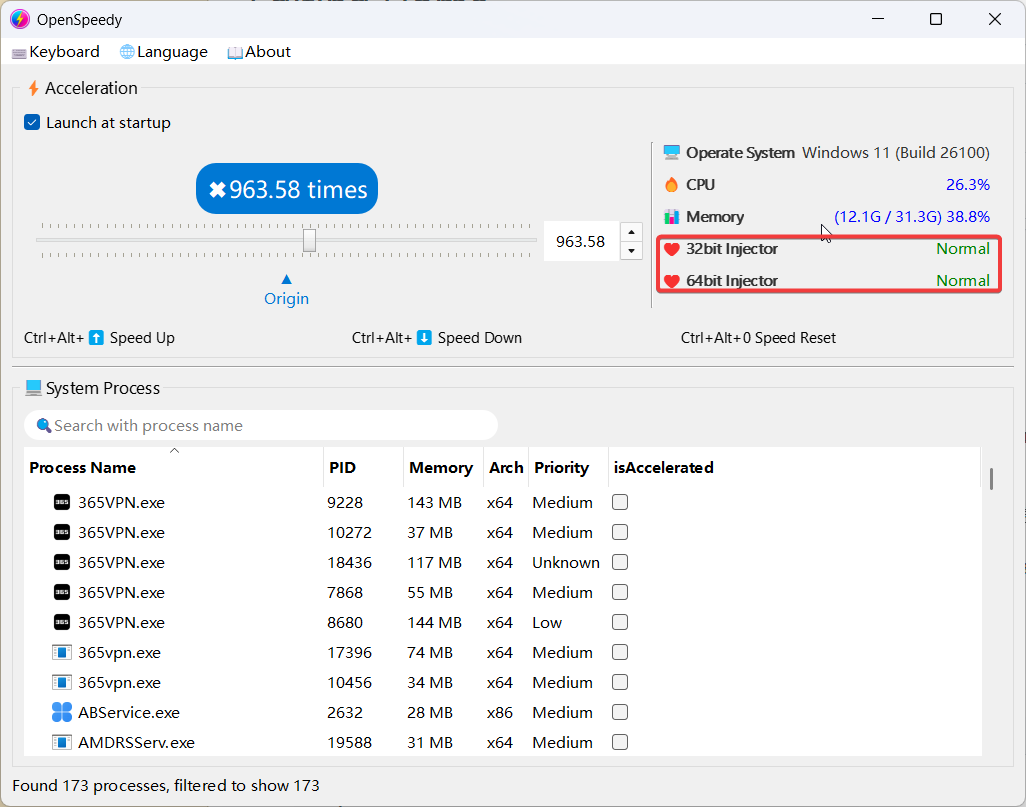The height and width of the screenshot is (807, 1026).
Task: Click the 963.58 speed value field
Action: 581,242
